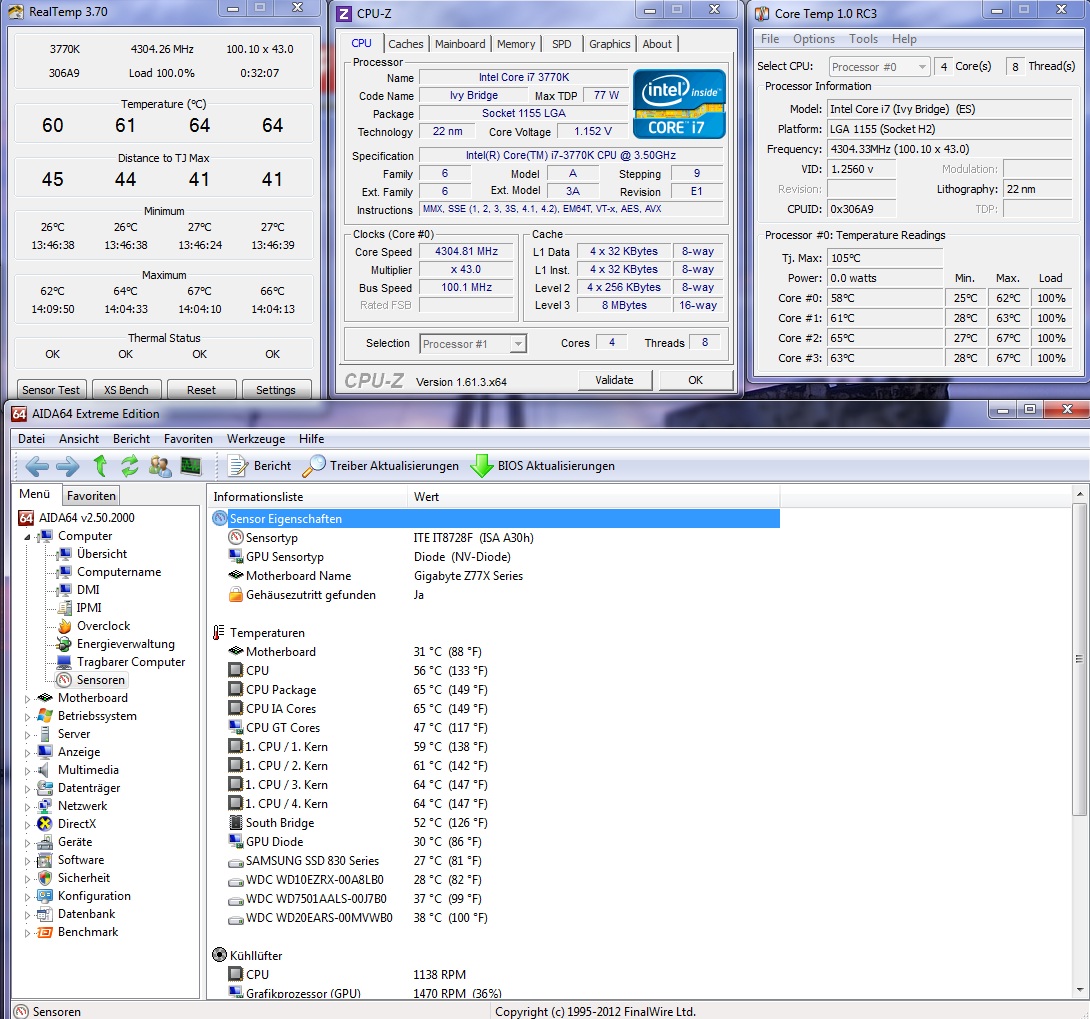Click scrollbar down arrow in AIDA64 list
1090x1019 pixels.
pos(1079,990)
